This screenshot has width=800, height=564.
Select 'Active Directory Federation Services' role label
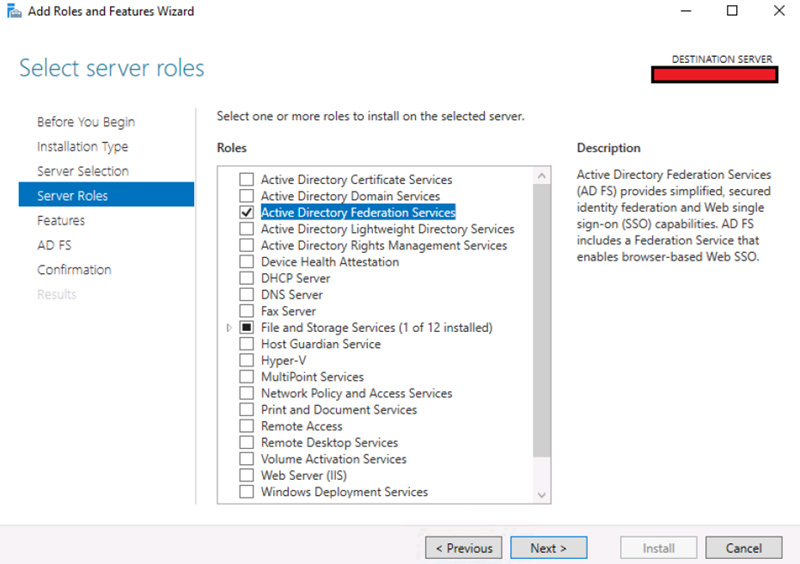(x=358, y=212)
